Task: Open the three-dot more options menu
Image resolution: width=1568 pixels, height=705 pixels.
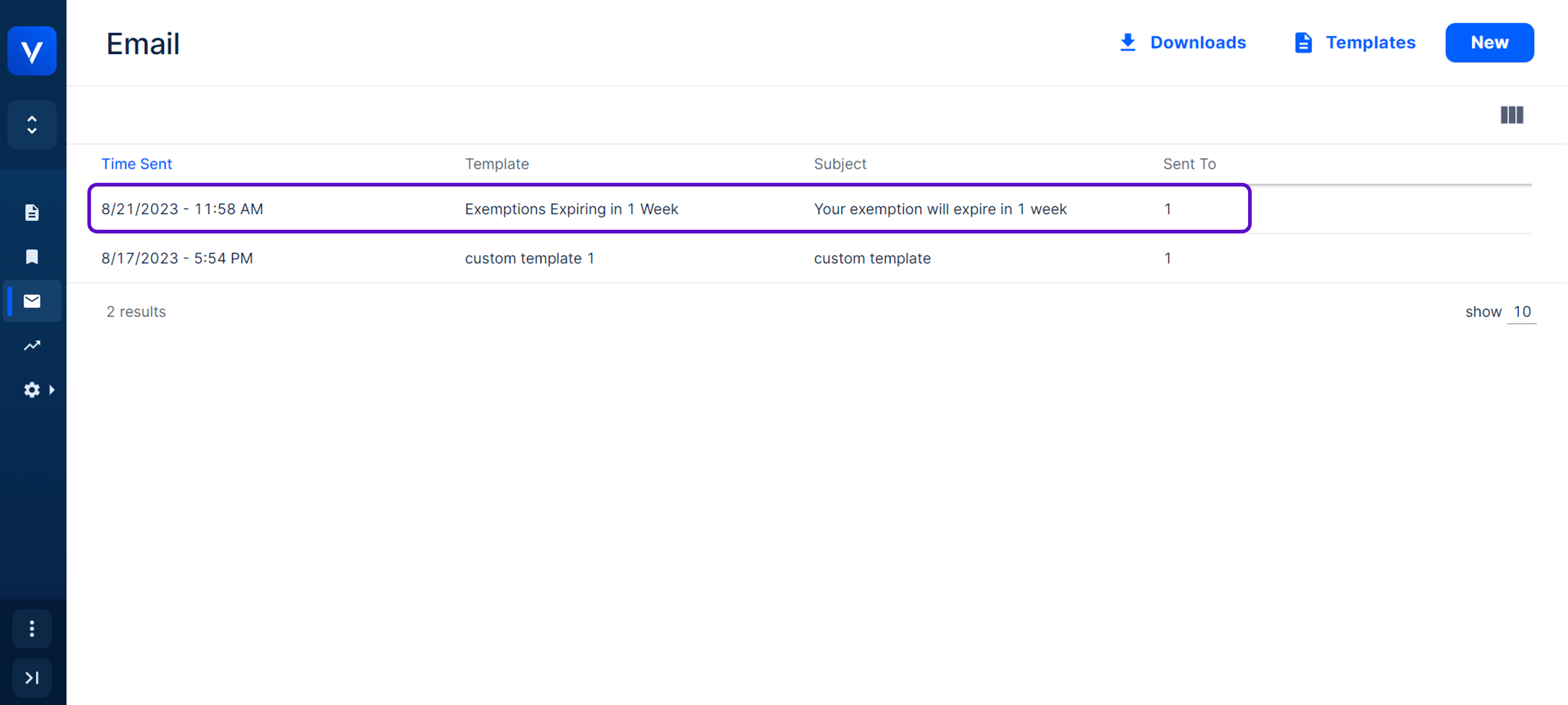Action: 32,628
